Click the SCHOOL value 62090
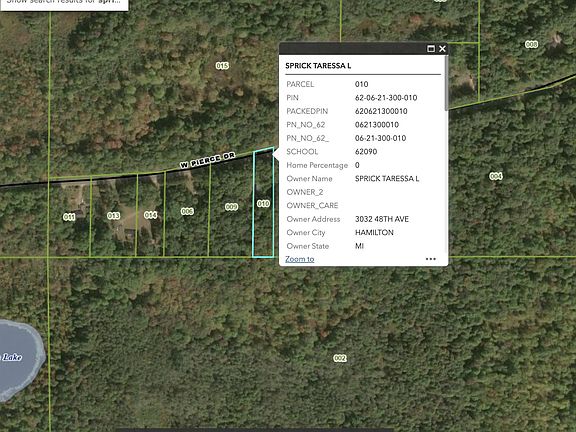This screenshot has height=432, width=576. pos(366,152)
